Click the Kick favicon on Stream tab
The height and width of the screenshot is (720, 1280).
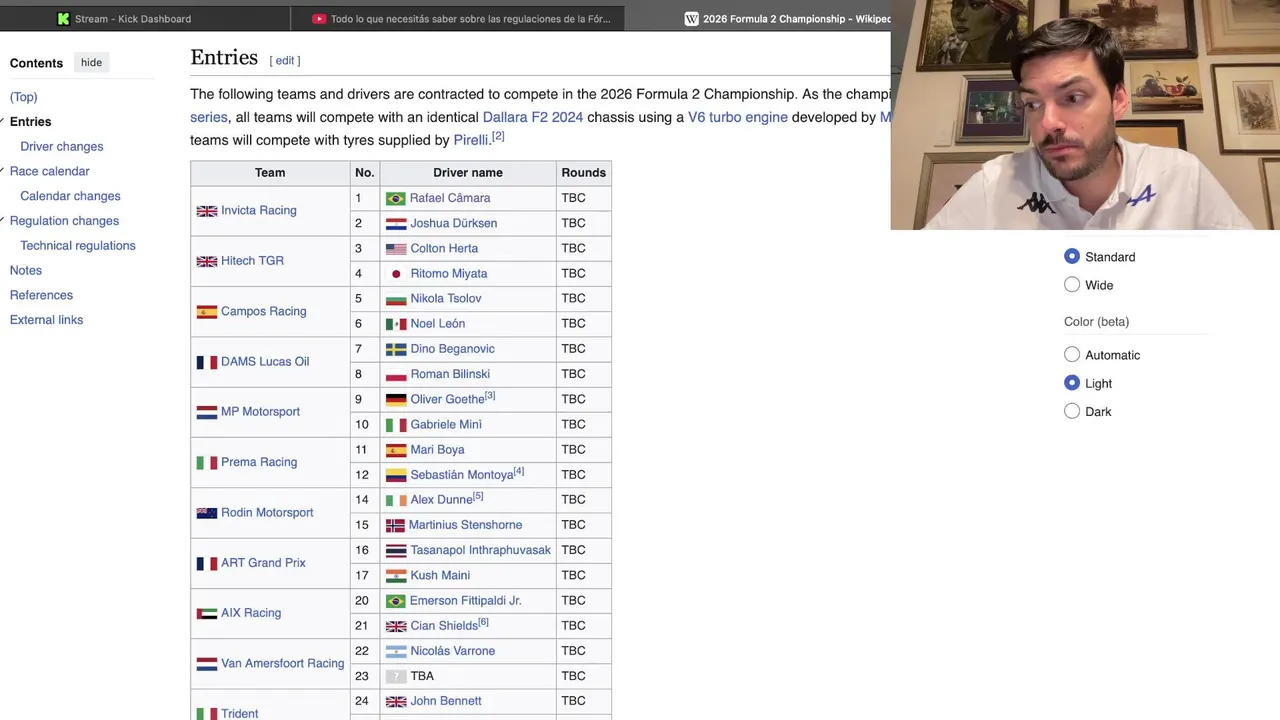(x=64, y=19)
